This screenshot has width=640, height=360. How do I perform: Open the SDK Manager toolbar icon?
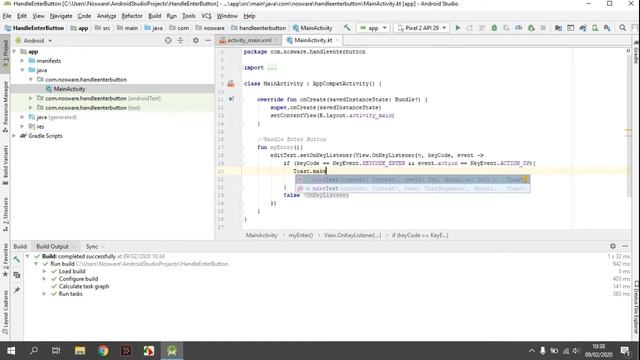coord(607,28)
